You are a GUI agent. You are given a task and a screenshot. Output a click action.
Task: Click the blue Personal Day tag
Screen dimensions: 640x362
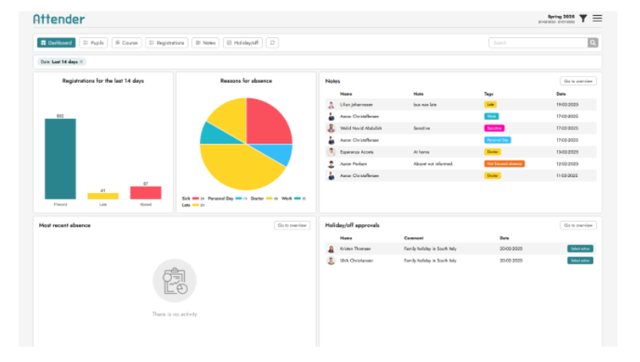(x=498, y=140)
